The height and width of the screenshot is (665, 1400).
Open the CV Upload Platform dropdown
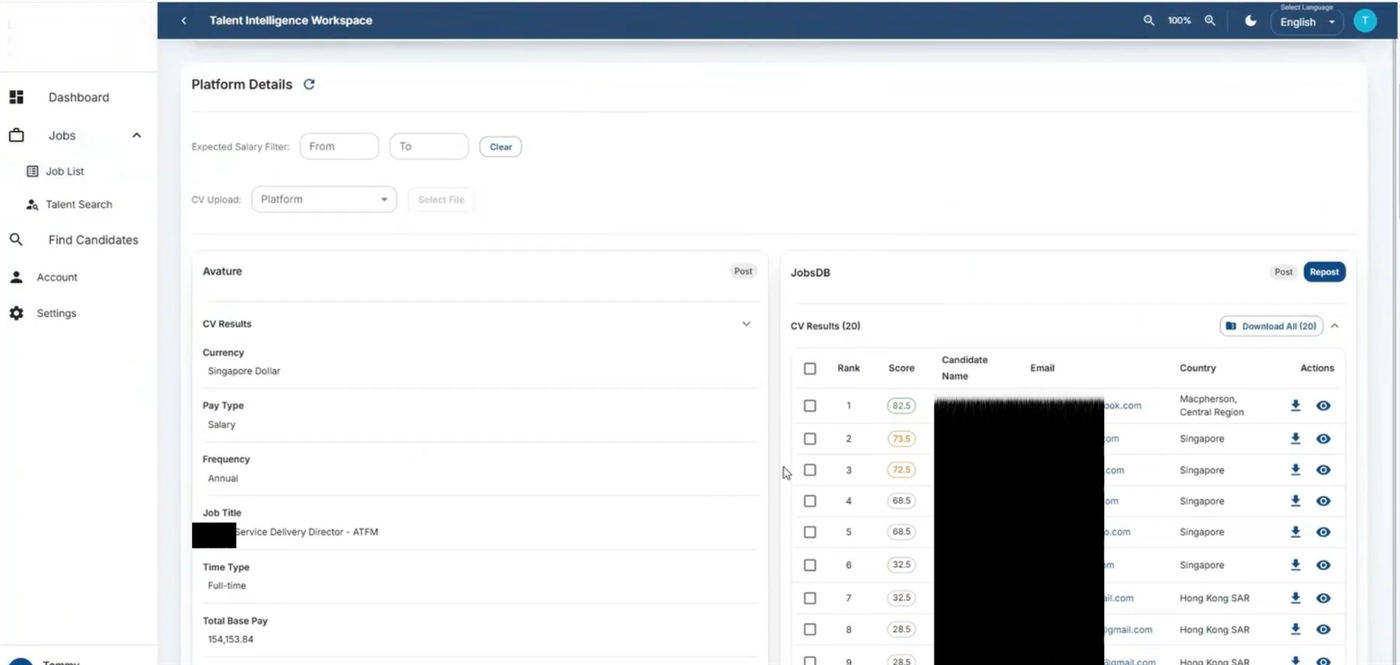(324, 199)
